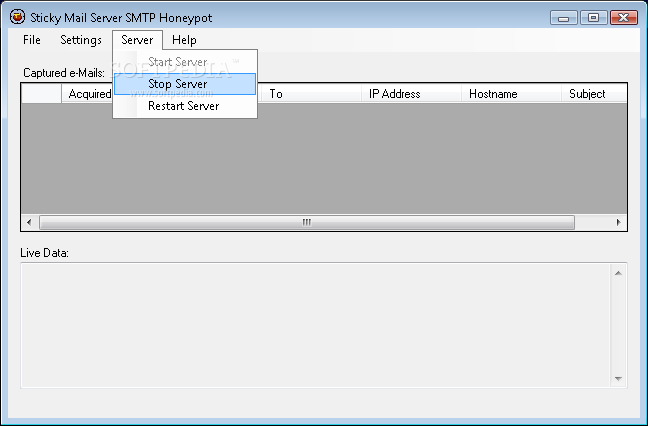Close the open Server menu
This screenshot has width=648, height=426.
click(137, 40)
